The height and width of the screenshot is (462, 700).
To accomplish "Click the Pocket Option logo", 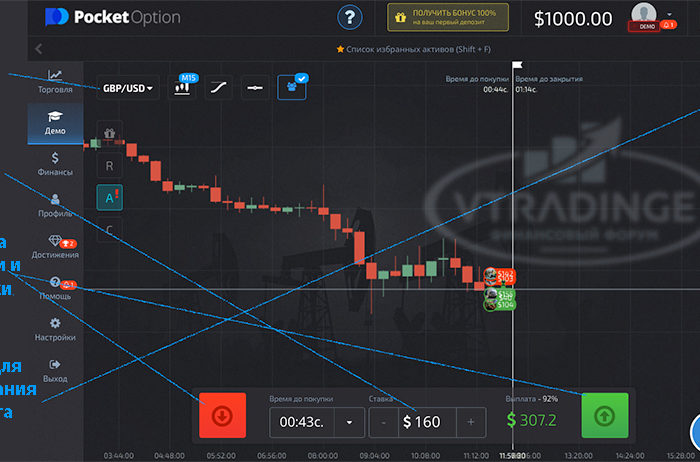I will tap(113, 17).
